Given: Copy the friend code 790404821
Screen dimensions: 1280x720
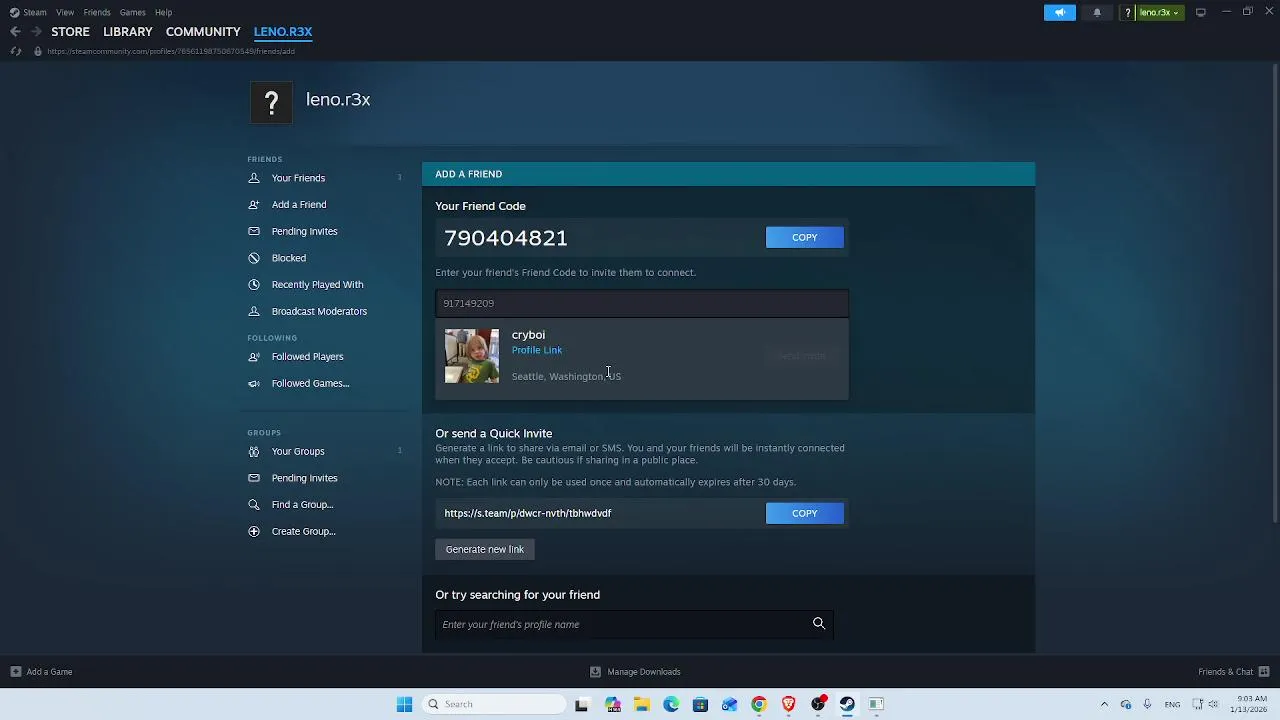Looking at the screenshot, I should tap(805, 237).
